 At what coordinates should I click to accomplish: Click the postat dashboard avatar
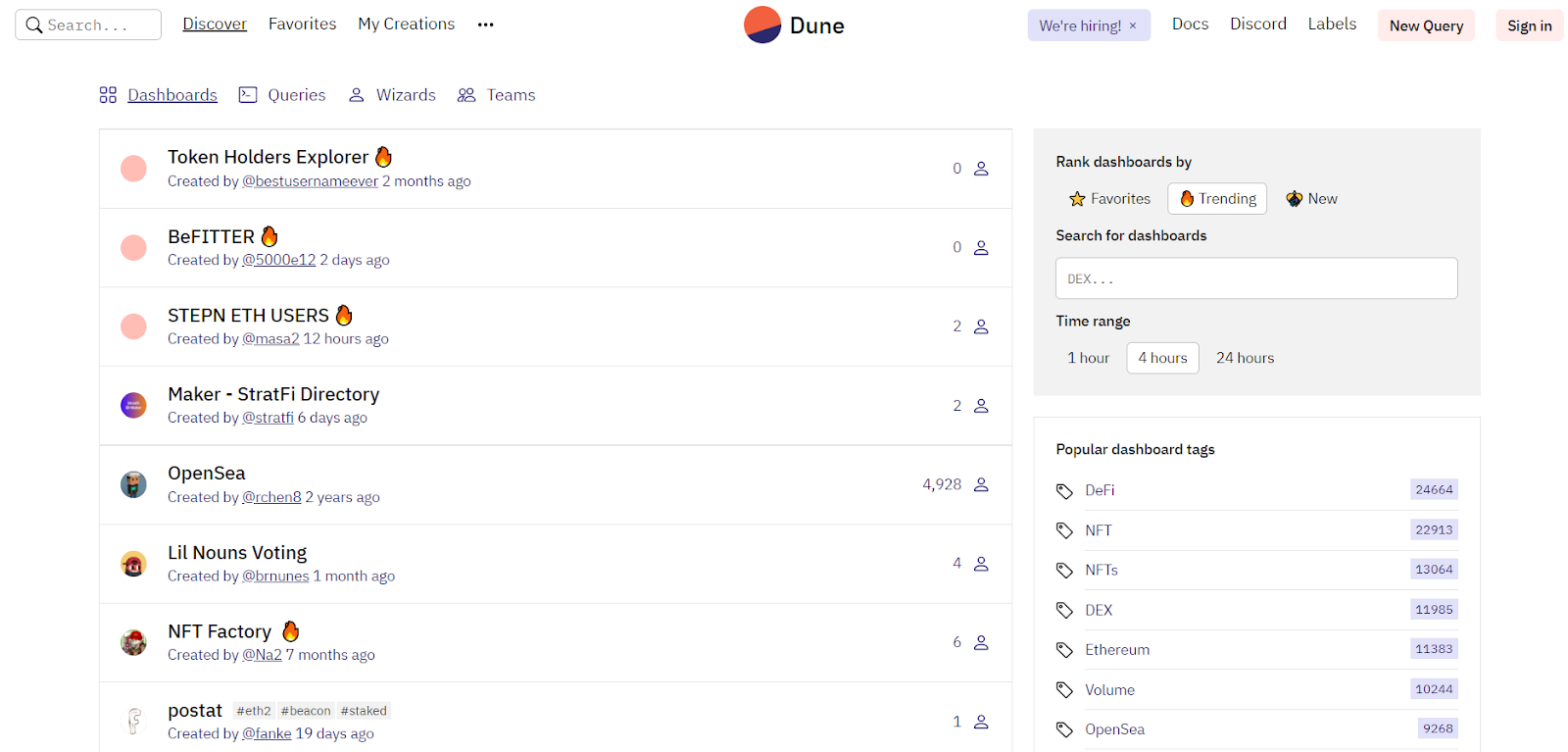pos(133,722)
